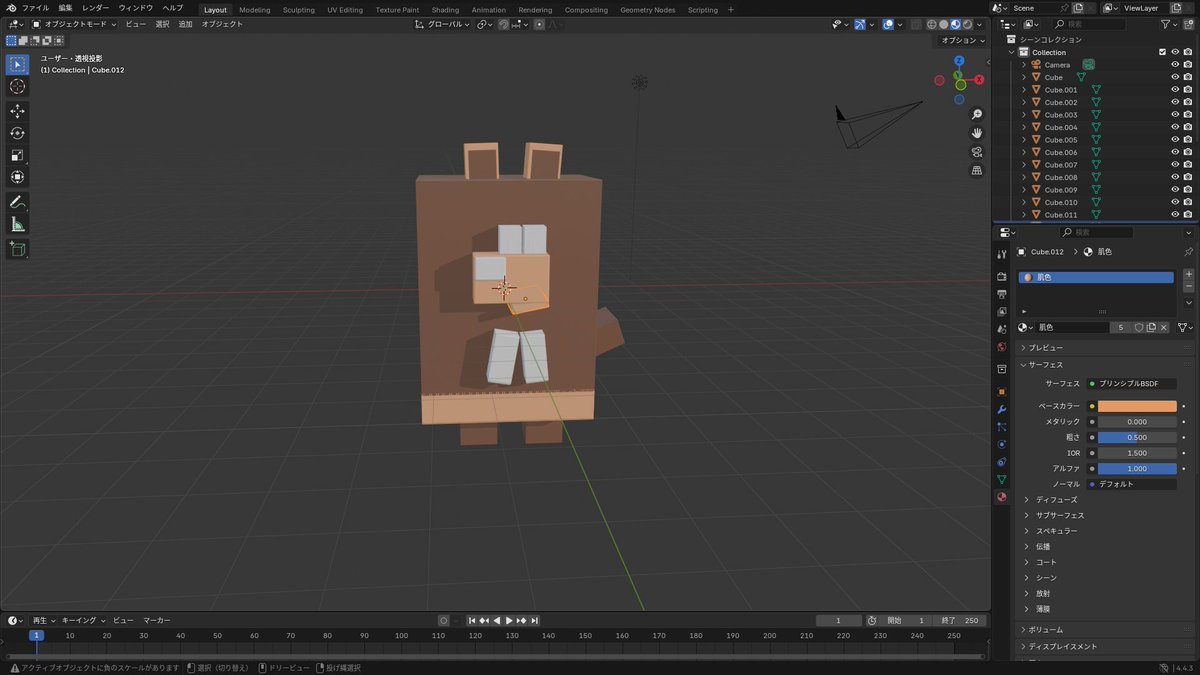Open the object mode dropdown
This screenshot has height=675, width=1200.
pos(75,23)
